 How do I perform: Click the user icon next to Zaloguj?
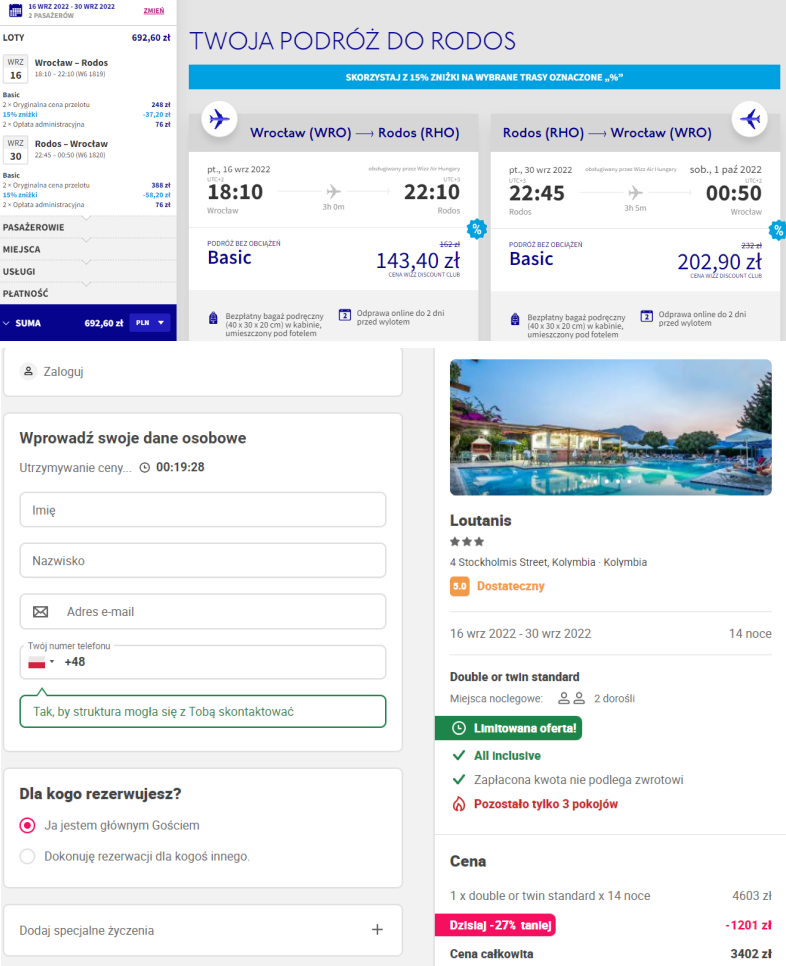pos(28,371)
